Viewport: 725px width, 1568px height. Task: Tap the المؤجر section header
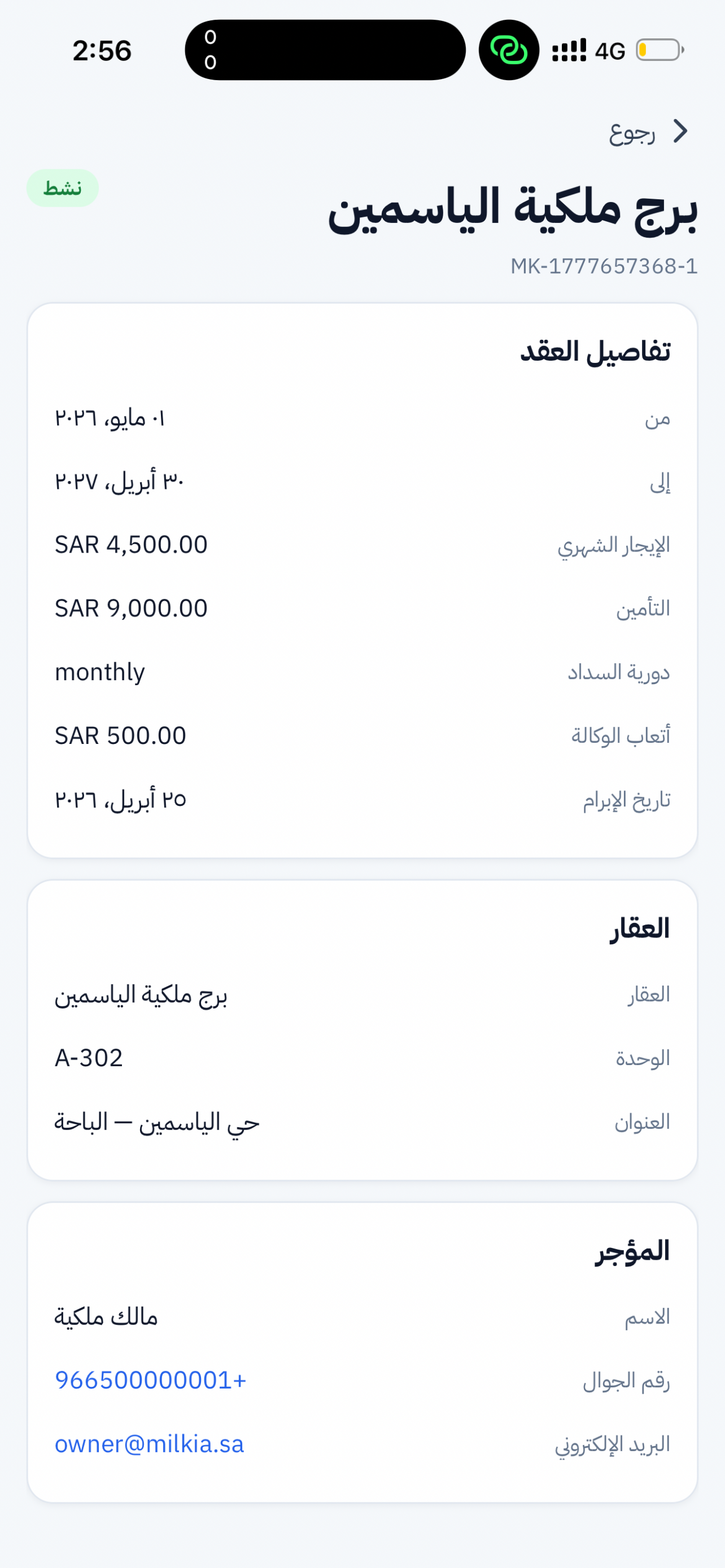[x=632, y=1252]
